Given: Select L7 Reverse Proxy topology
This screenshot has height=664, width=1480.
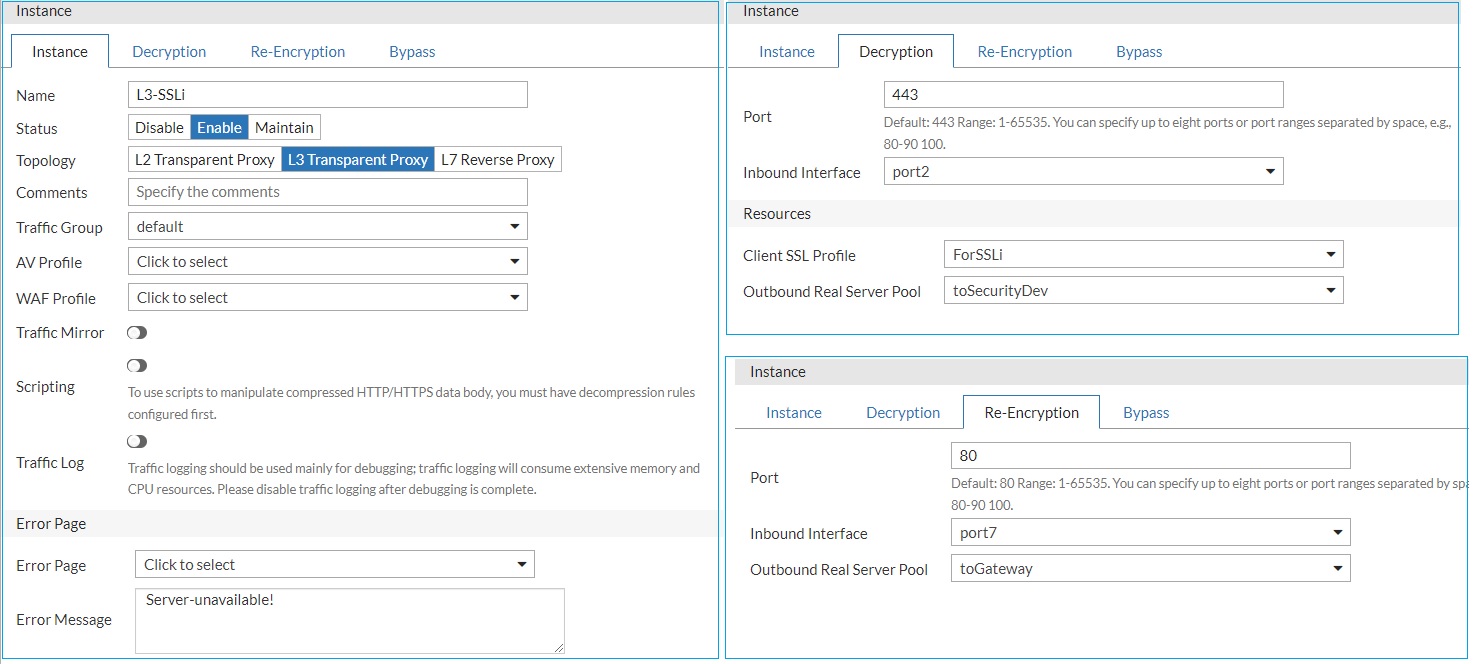Looking at the screenshot, I should (x=498, y=160).
